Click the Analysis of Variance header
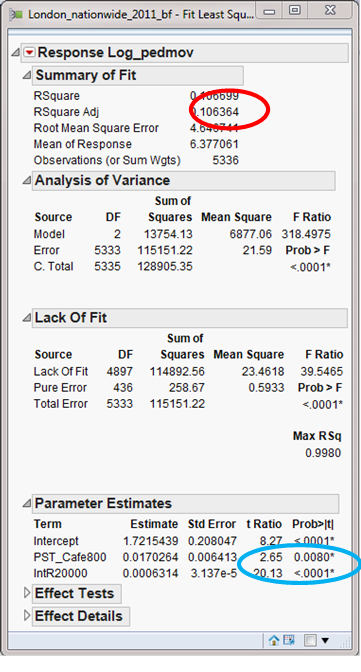Screen dimensions: 361x672 [184, 180]
